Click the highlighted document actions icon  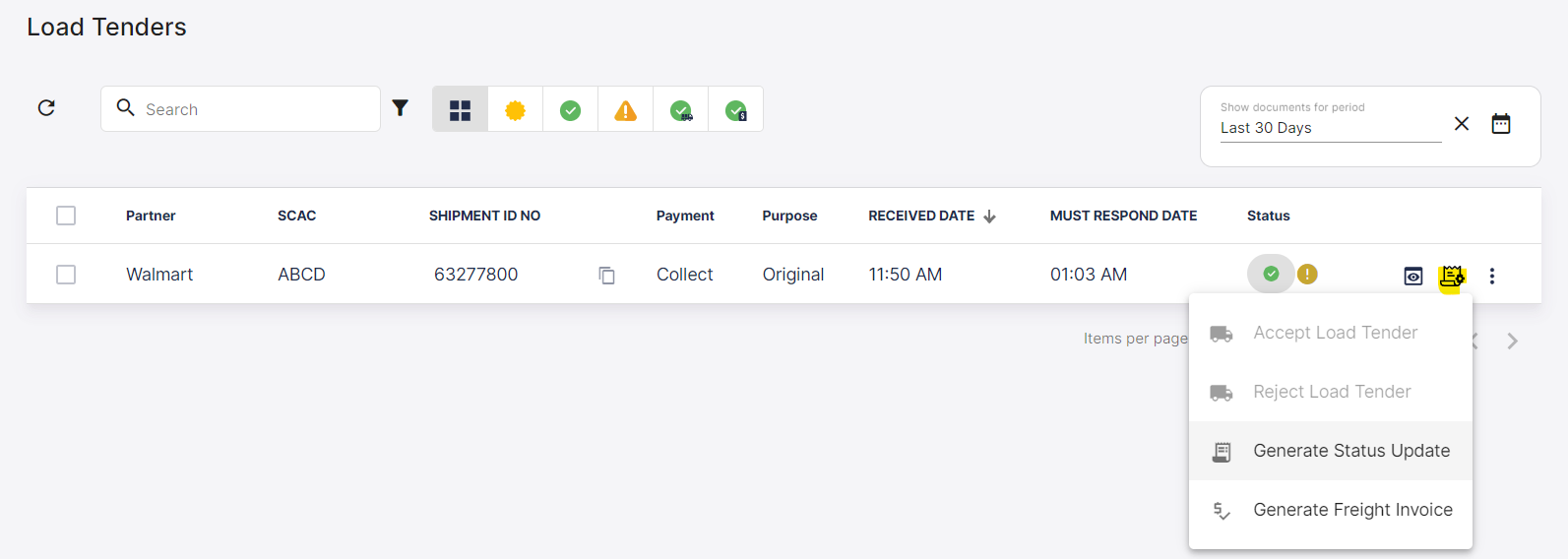[1452, 277]
